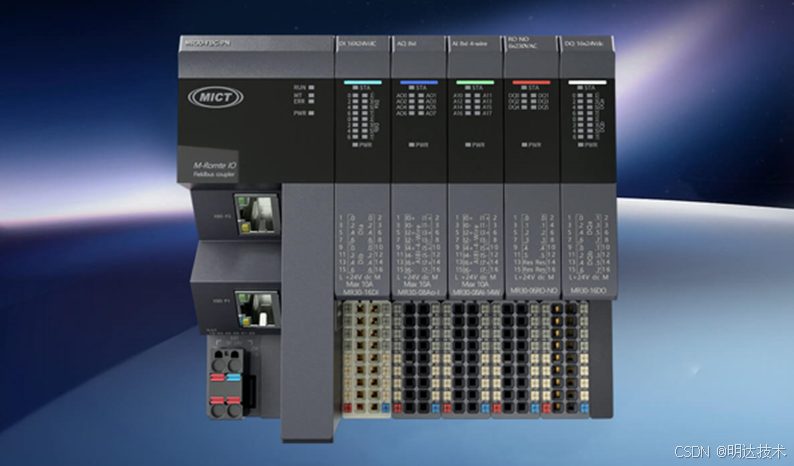Click the STA LED on the RO module
The width and height of the screenshot is (794, 466).
point(524,88)
